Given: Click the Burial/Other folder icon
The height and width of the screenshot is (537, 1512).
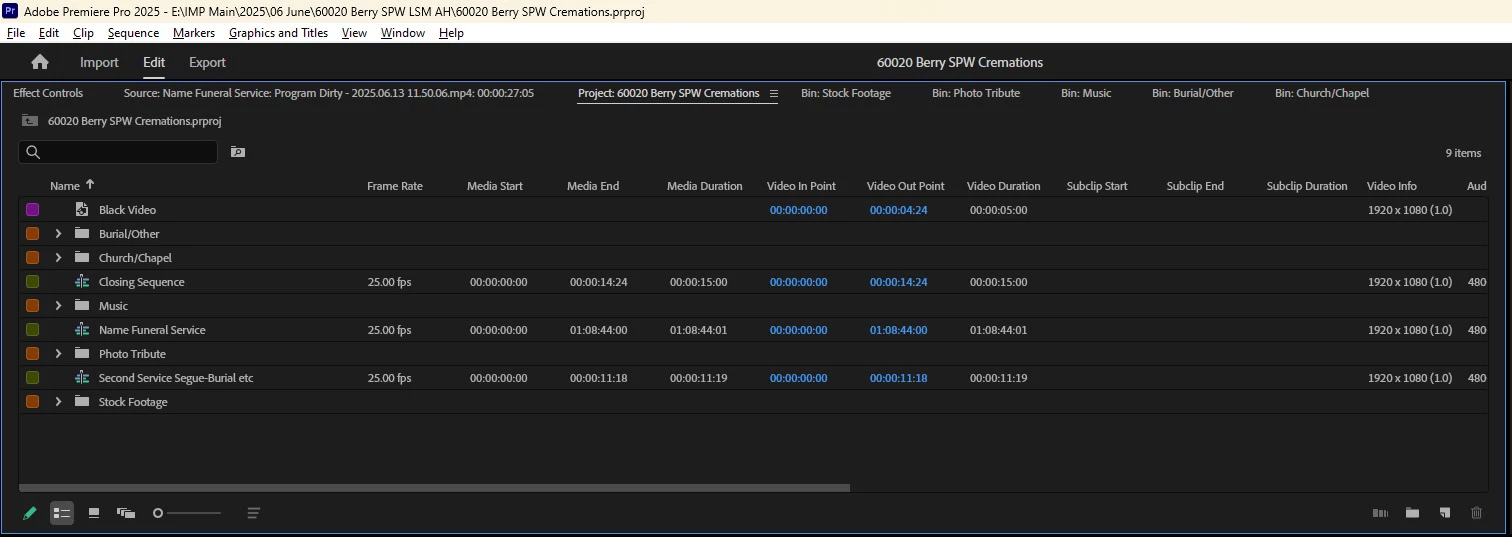Looking at the screenshot, I should tap(82, 234).
